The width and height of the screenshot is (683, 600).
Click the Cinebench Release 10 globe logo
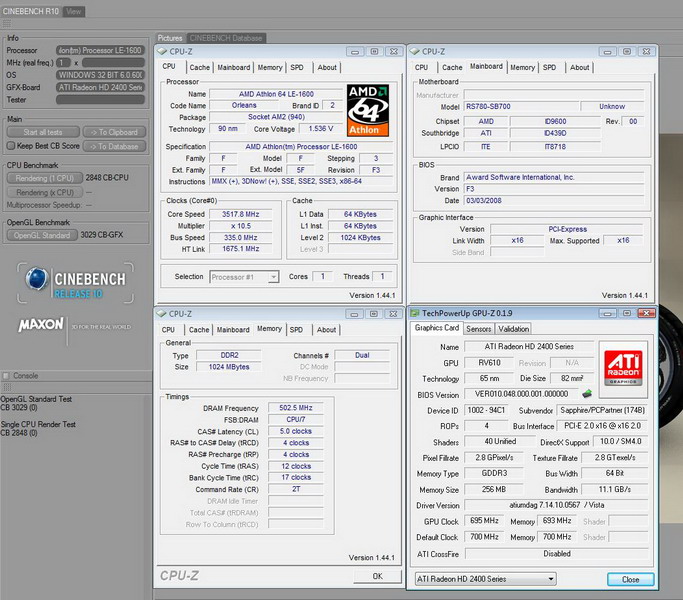tap(37, 278)
